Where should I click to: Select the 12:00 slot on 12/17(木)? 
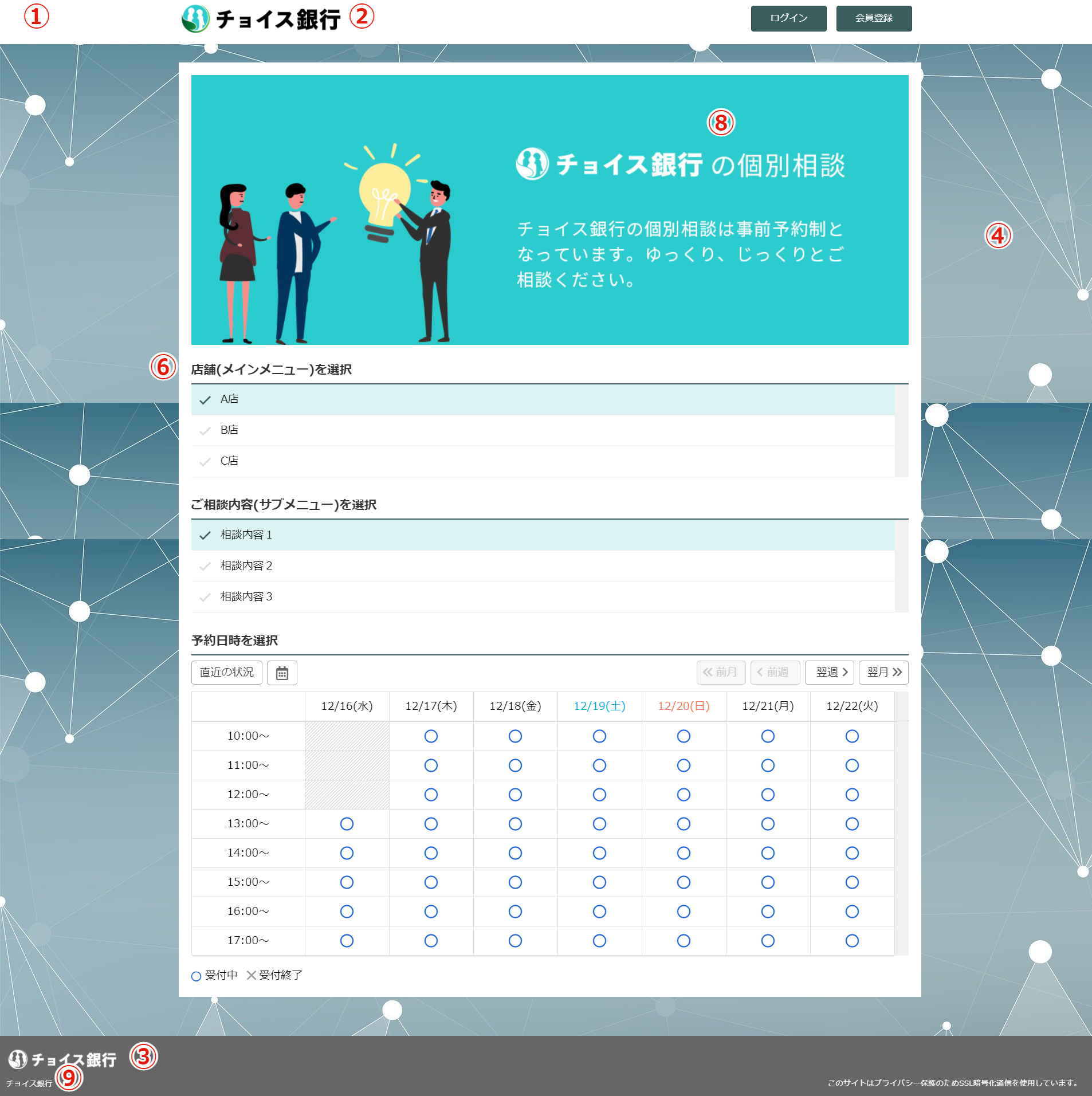431,795
